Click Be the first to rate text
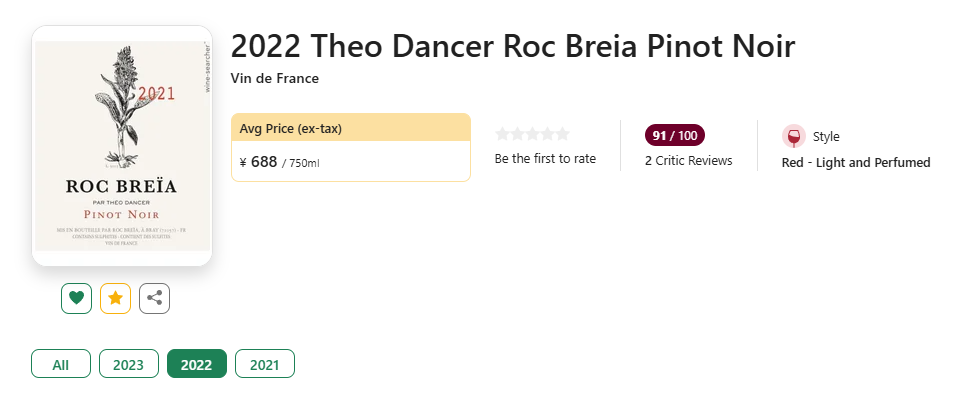970x402 pixels. 545,159
